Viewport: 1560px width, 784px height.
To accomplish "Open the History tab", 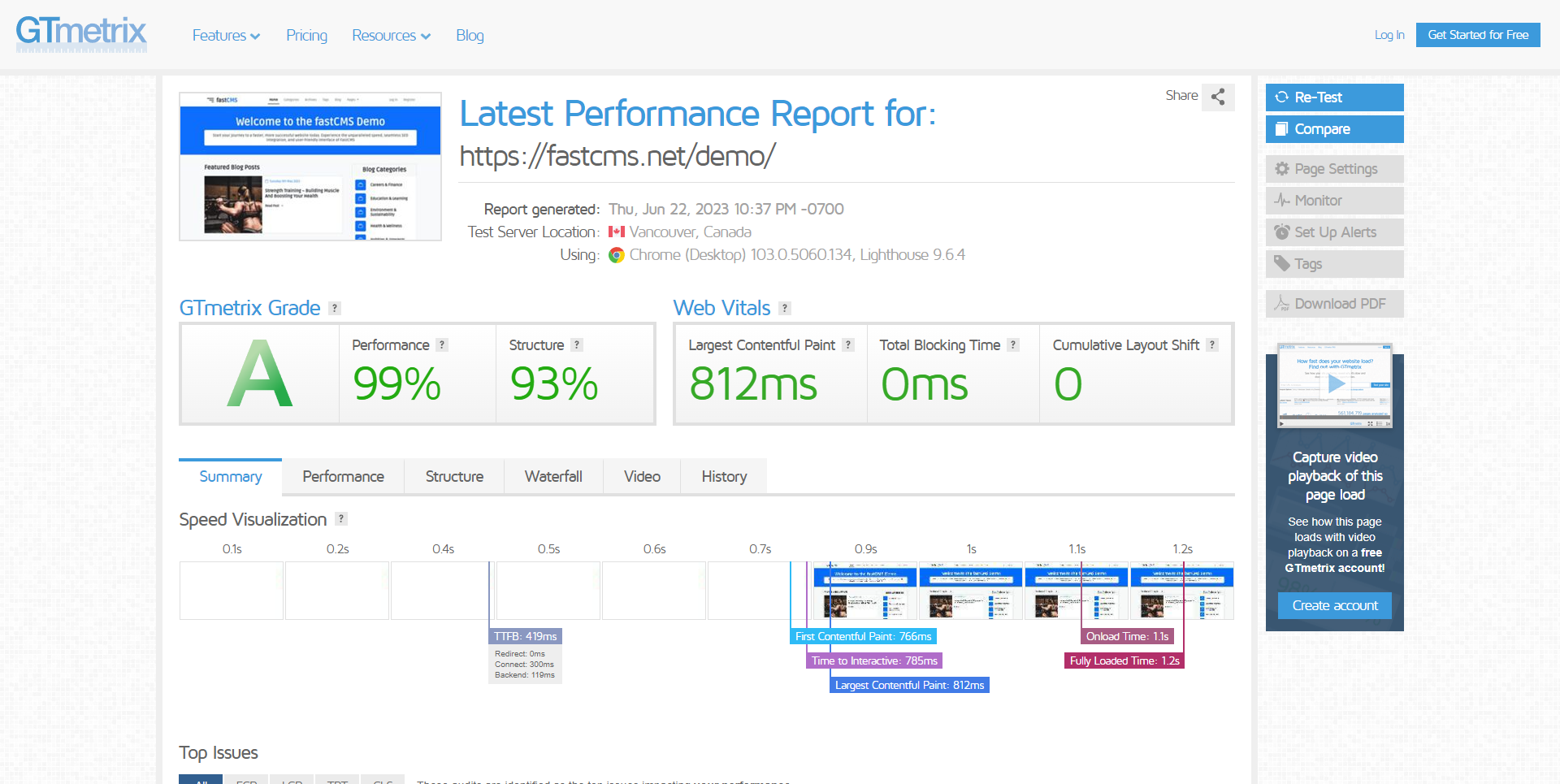I will coord(724,477).
